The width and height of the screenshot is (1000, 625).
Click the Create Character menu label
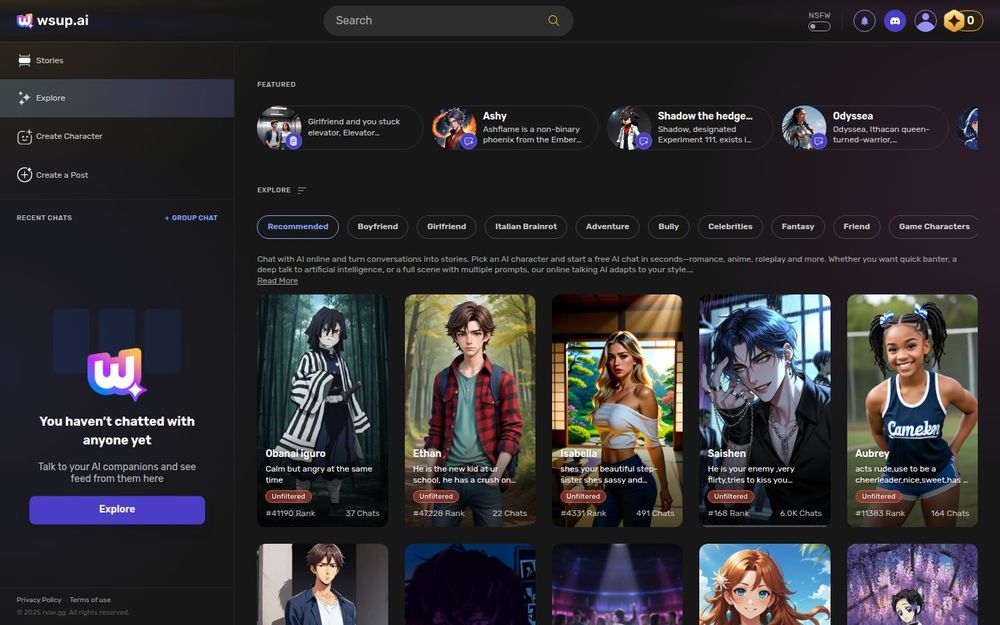(69, 136)
